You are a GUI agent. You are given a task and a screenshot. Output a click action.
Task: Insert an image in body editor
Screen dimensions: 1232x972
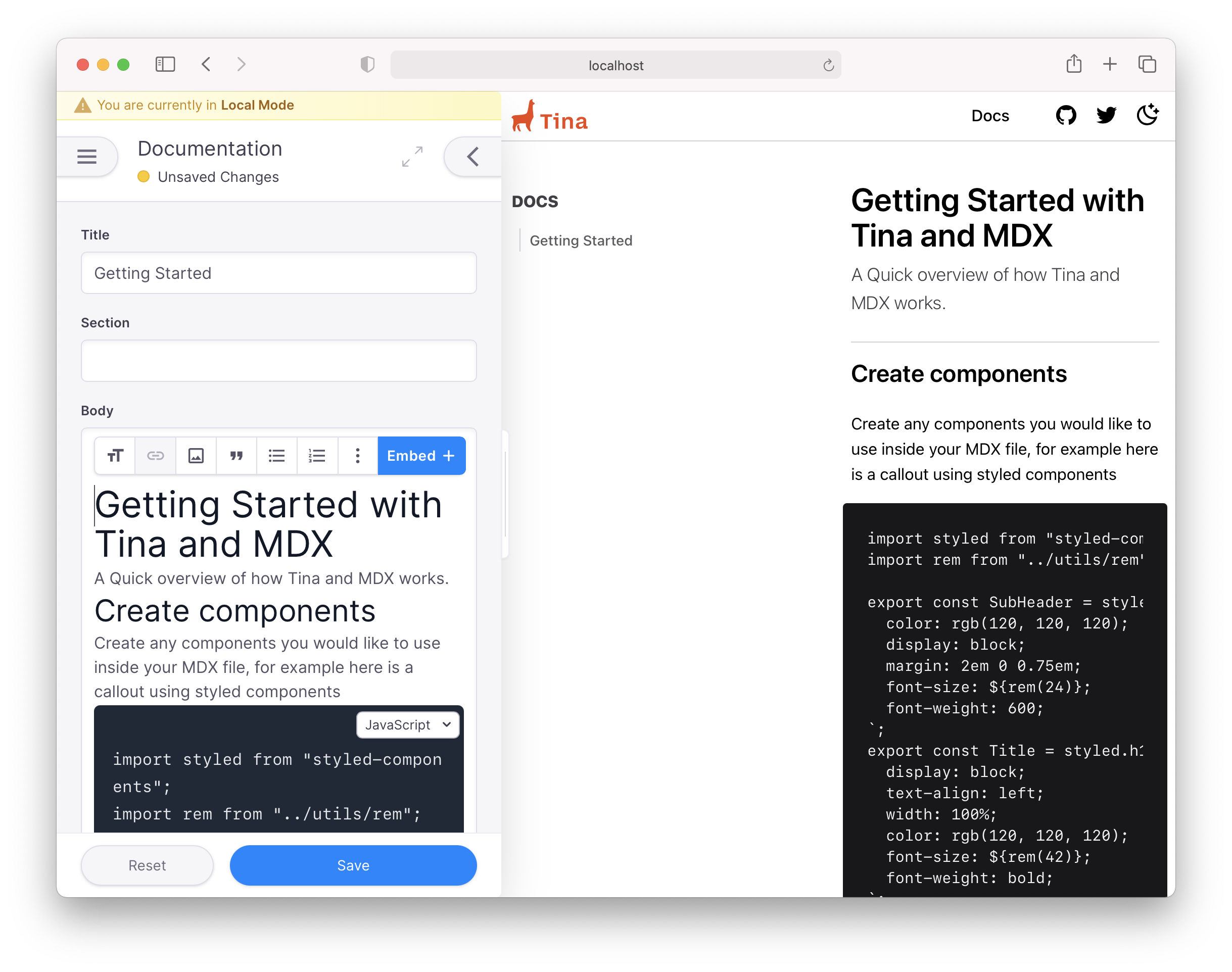tap(196, 456)
